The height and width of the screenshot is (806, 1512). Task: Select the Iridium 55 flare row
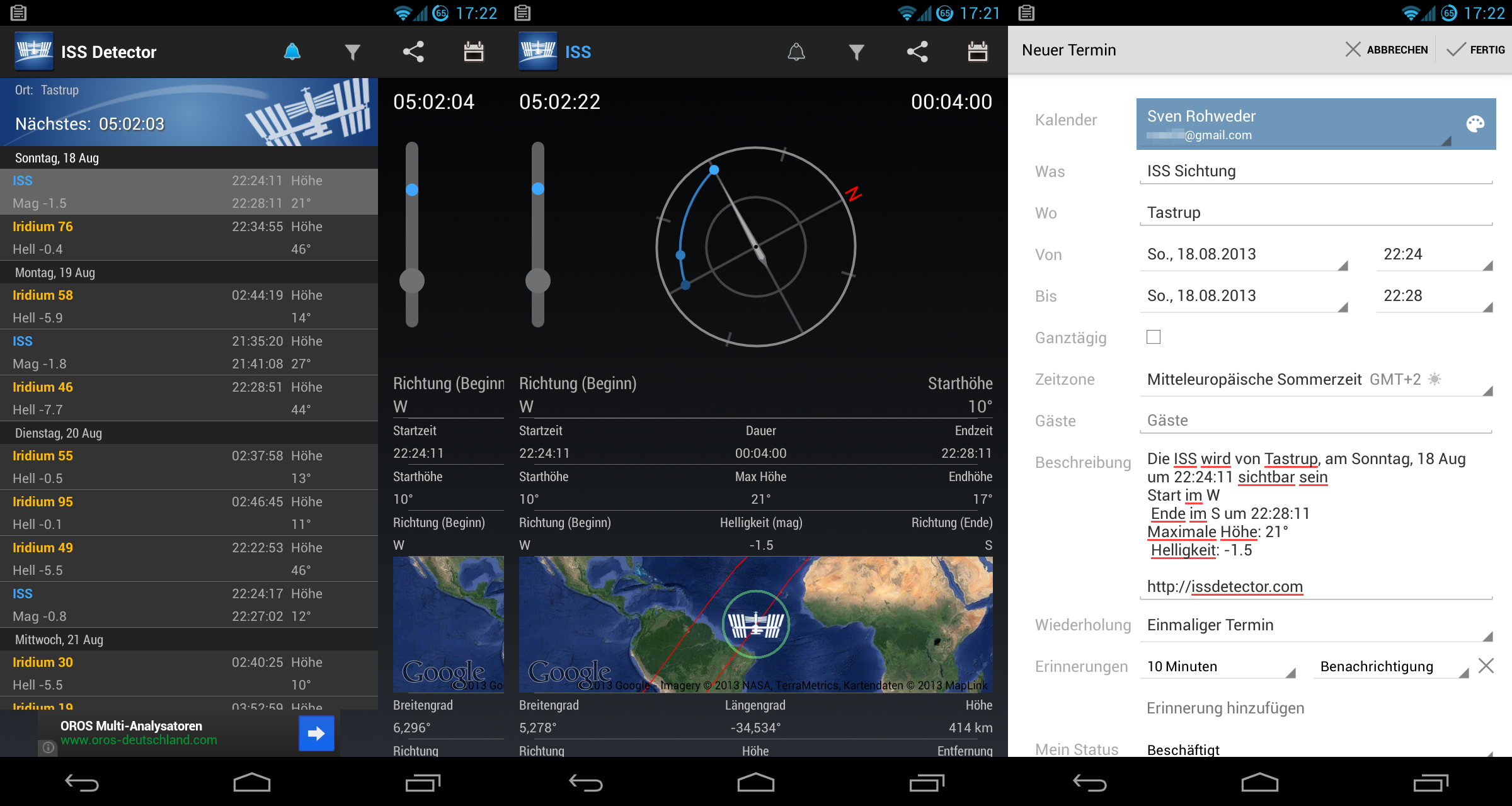189,467
